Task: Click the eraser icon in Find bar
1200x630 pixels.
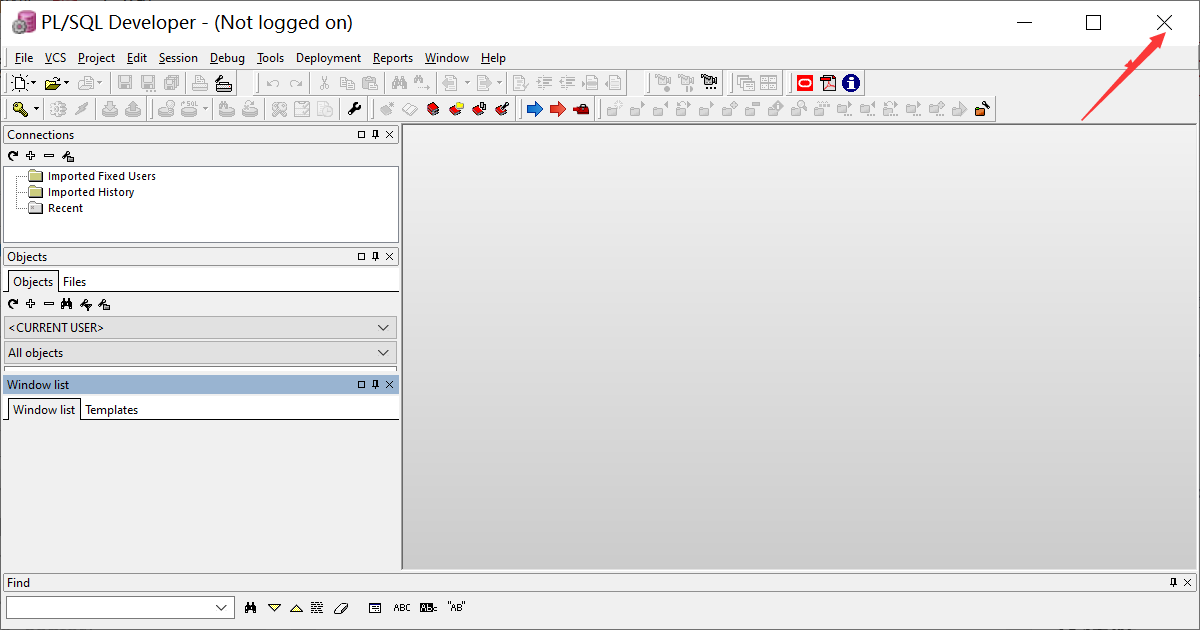Action: point(340,607)
